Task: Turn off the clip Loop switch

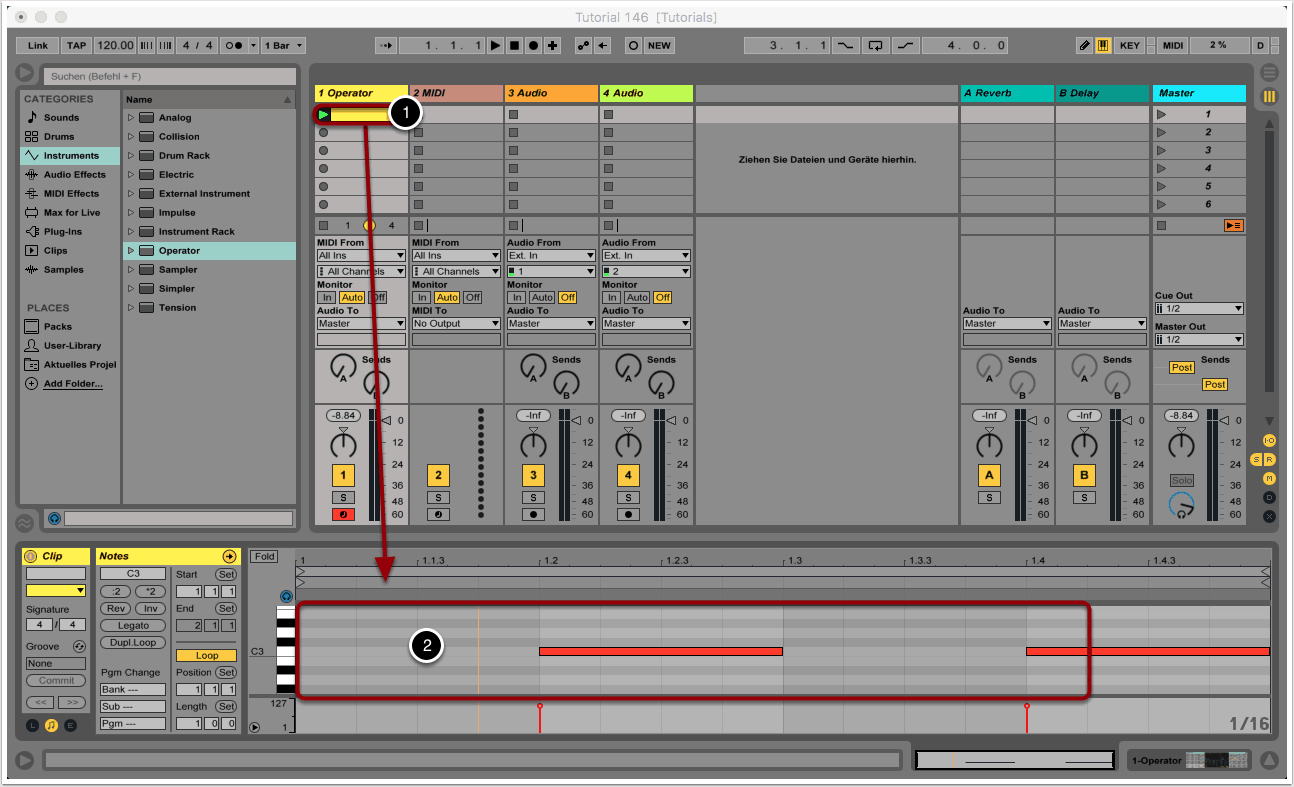Action: coord(206,656)
